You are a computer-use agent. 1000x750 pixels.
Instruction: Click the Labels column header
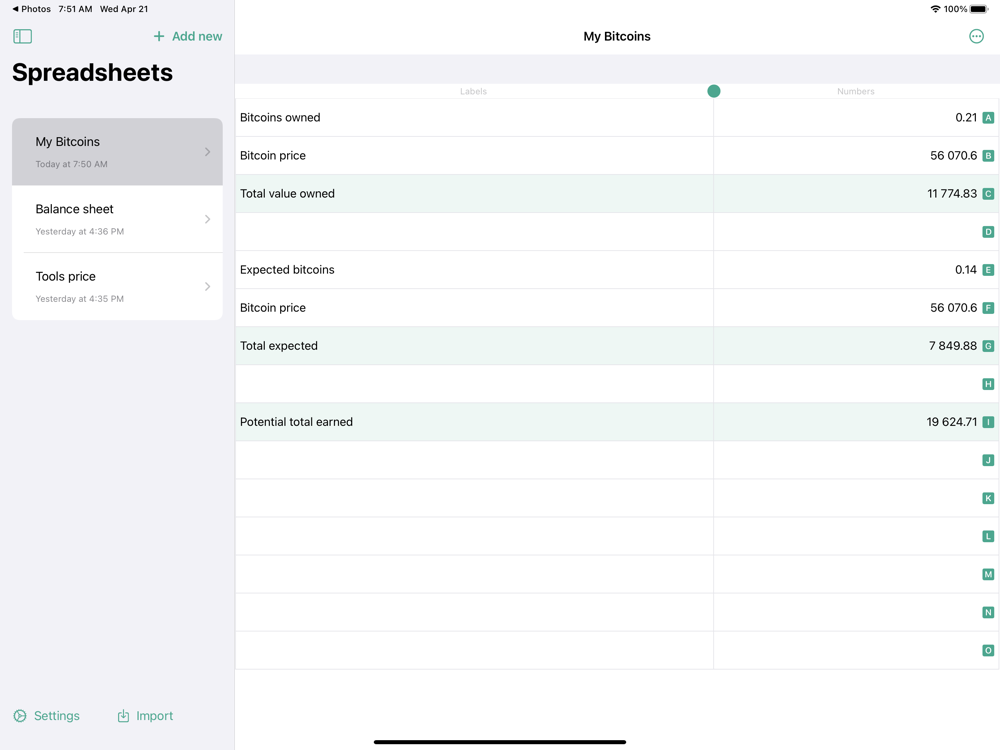pos(473,91)
